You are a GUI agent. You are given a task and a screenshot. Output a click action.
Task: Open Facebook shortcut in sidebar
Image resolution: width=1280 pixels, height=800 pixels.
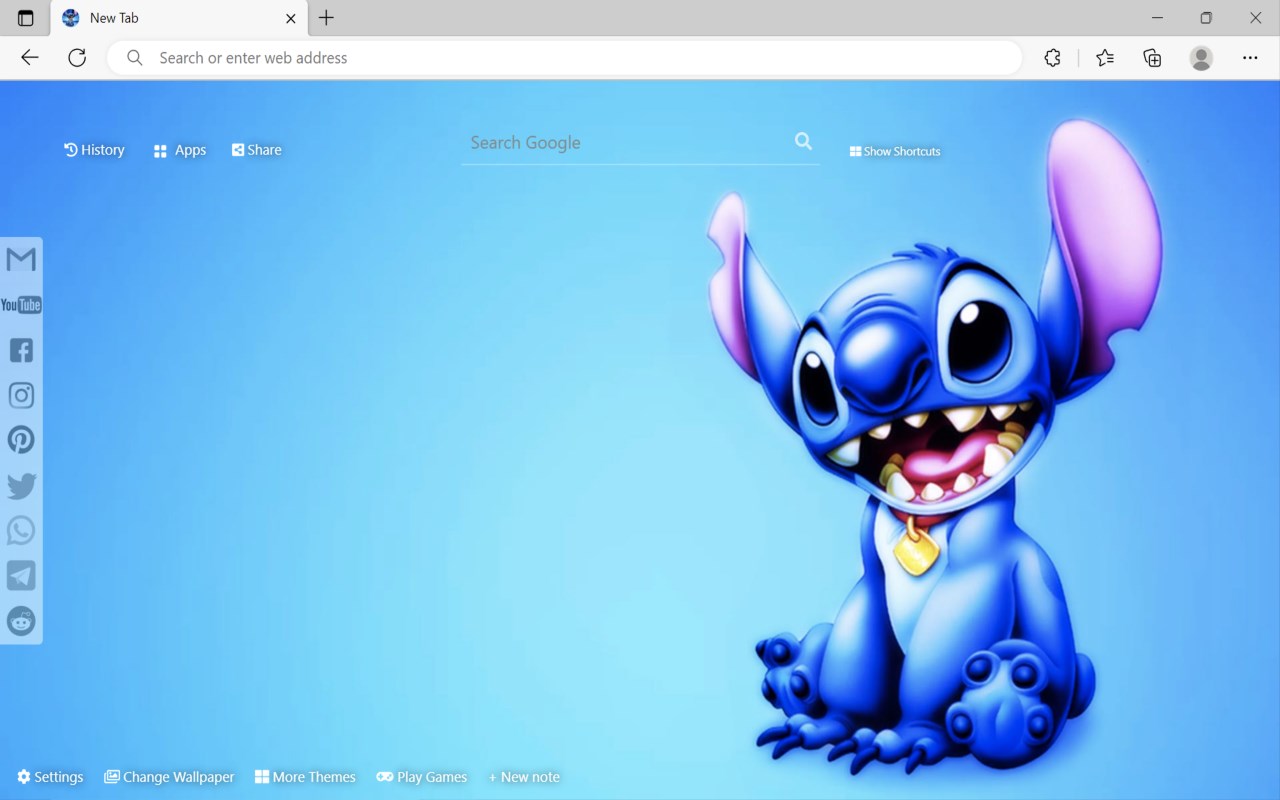coord(21,350)
